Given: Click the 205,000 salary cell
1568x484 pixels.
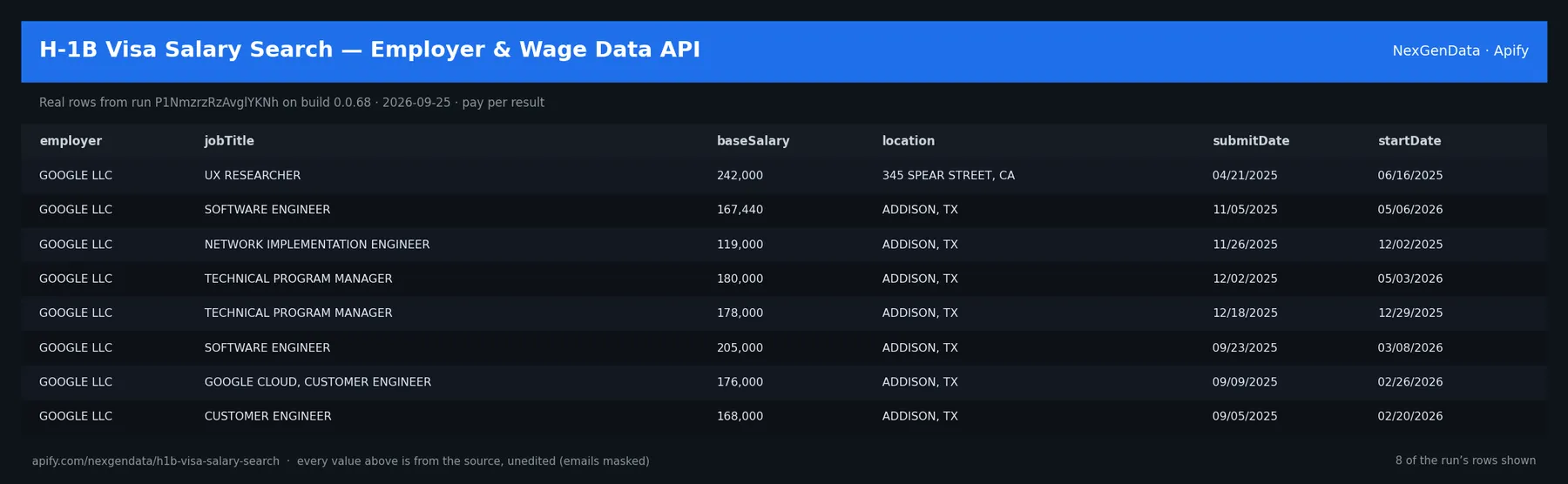Looking at the screenshot, I should (x=740, y=347).
